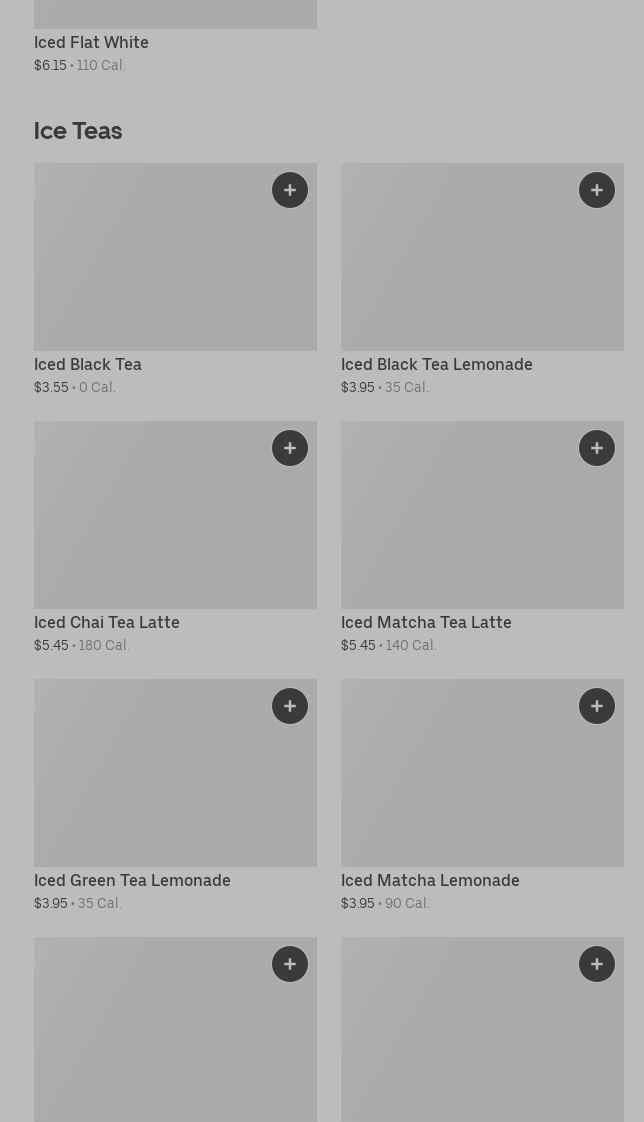View Iced Matcha Tea Latte image
Image resolution: width=644 pixels, height=1122 pixels.
pos(482,515)
